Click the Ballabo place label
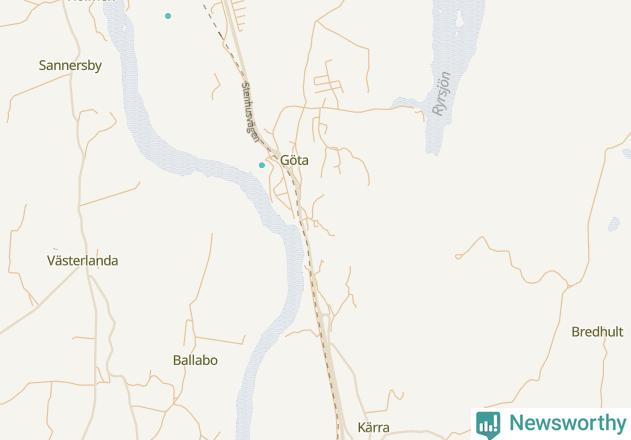 195,360
